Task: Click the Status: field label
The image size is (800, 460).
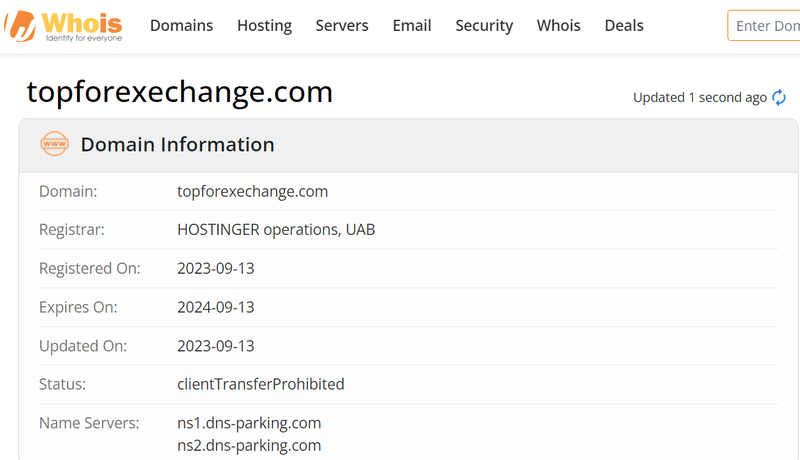Action: click(x=62, y=384)
